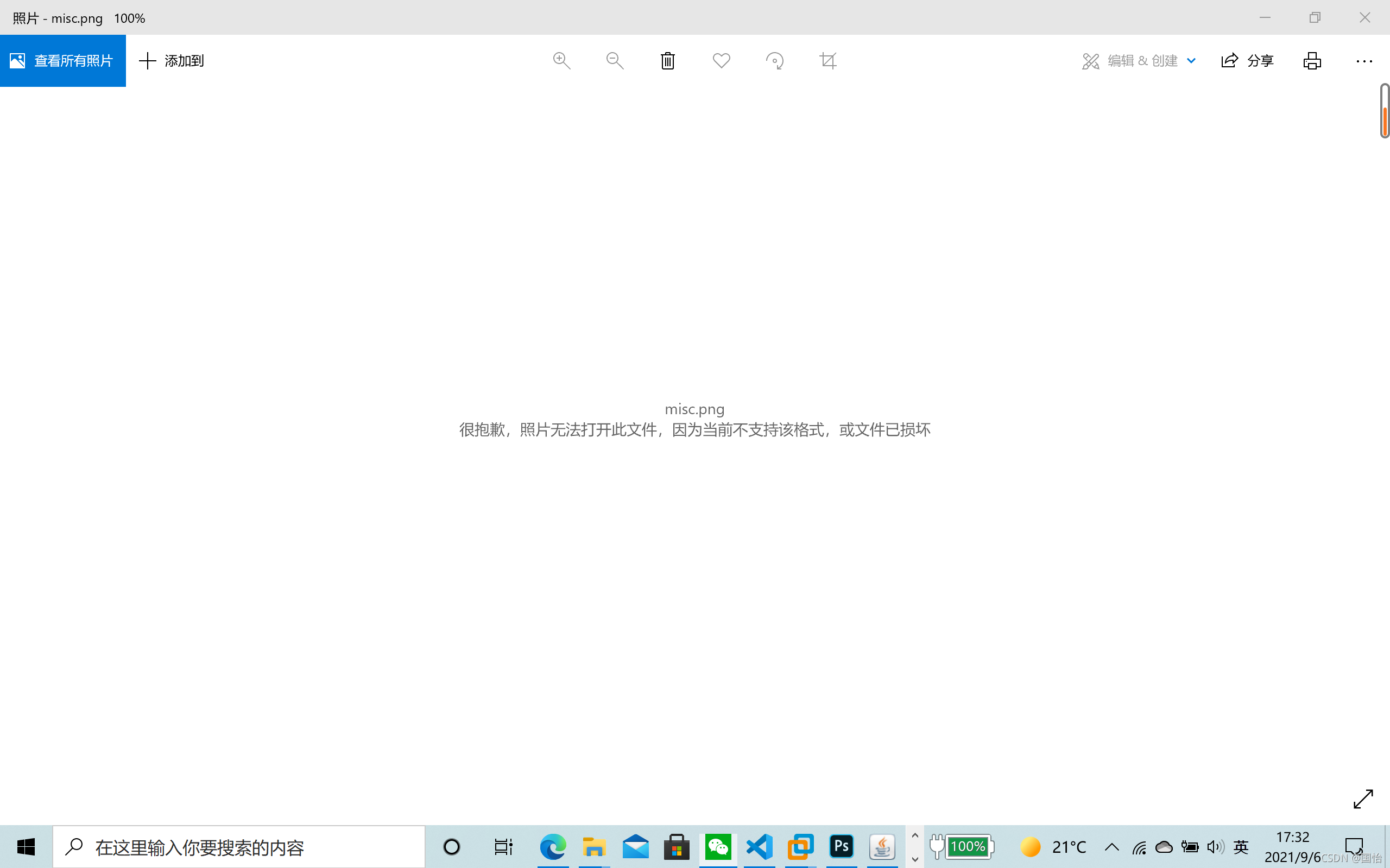Click the zoom out magnifier icon
1390x868 pixels.
pyautogui.click(x=614, y=60)
